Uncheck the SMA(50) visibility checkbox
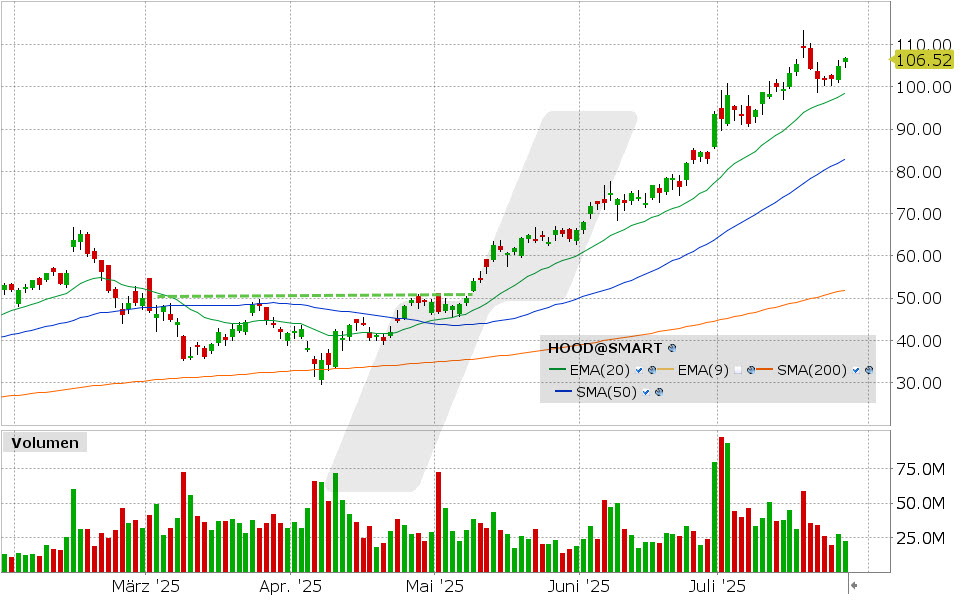960x600 pixels. [x=646, y=392]
